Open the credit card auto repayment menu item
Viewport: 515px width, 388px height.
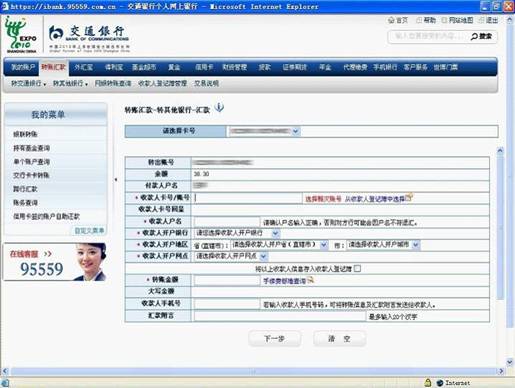(x=47, y=216)
